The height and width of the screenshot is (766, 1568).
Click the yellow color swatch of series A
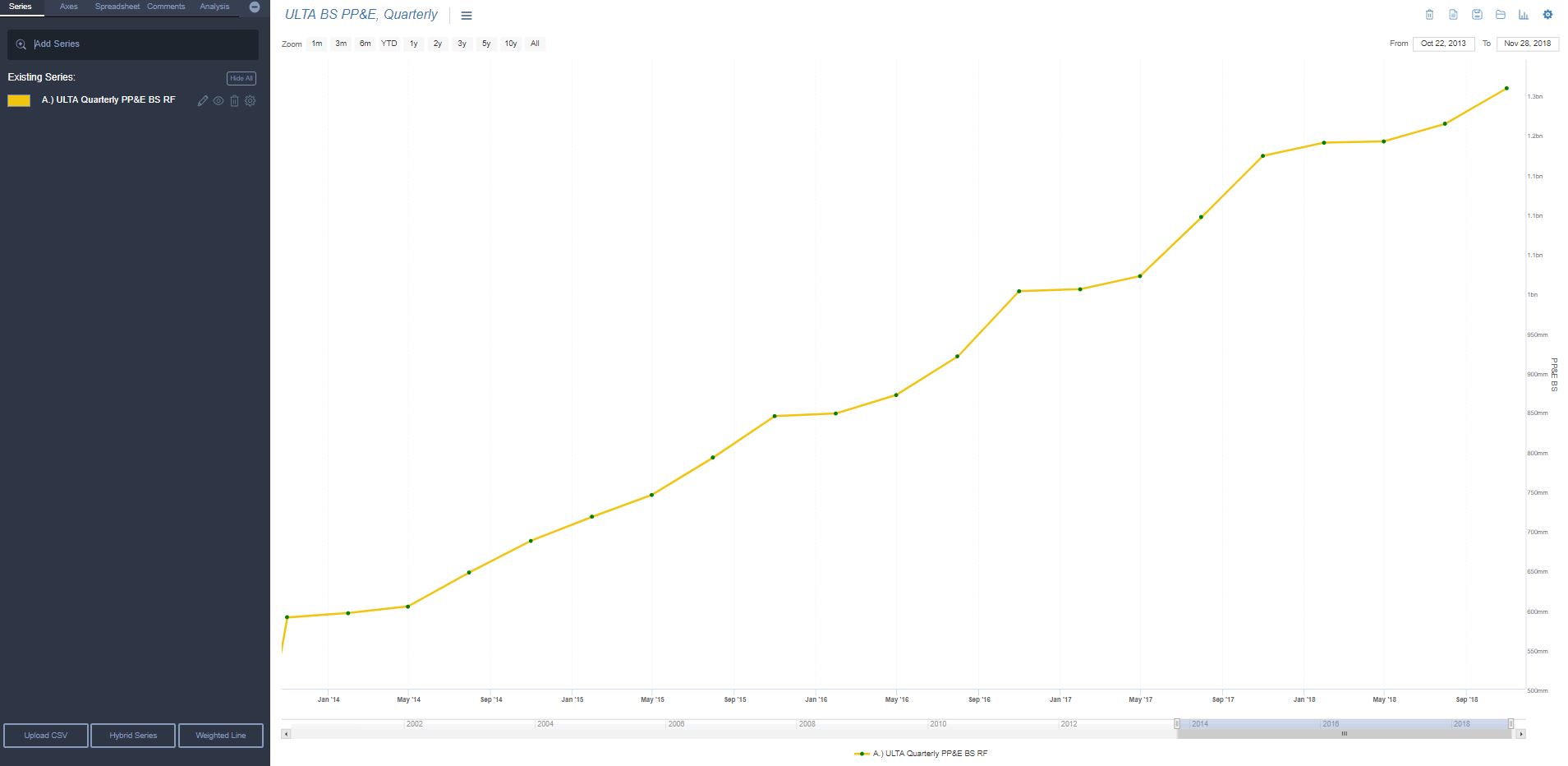tap(19, 100)
